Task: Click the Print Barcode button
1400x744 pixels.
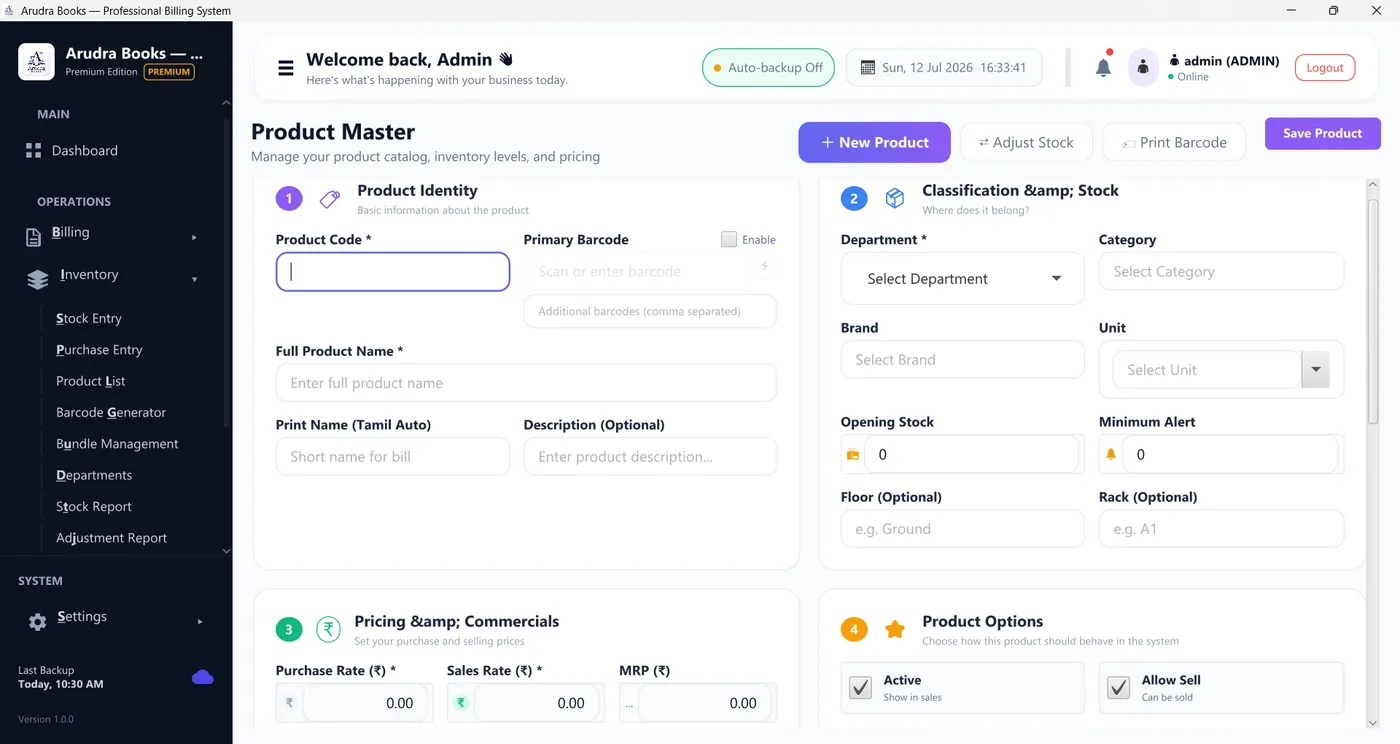Action: pyautogui.click(x=1174, y=142)
